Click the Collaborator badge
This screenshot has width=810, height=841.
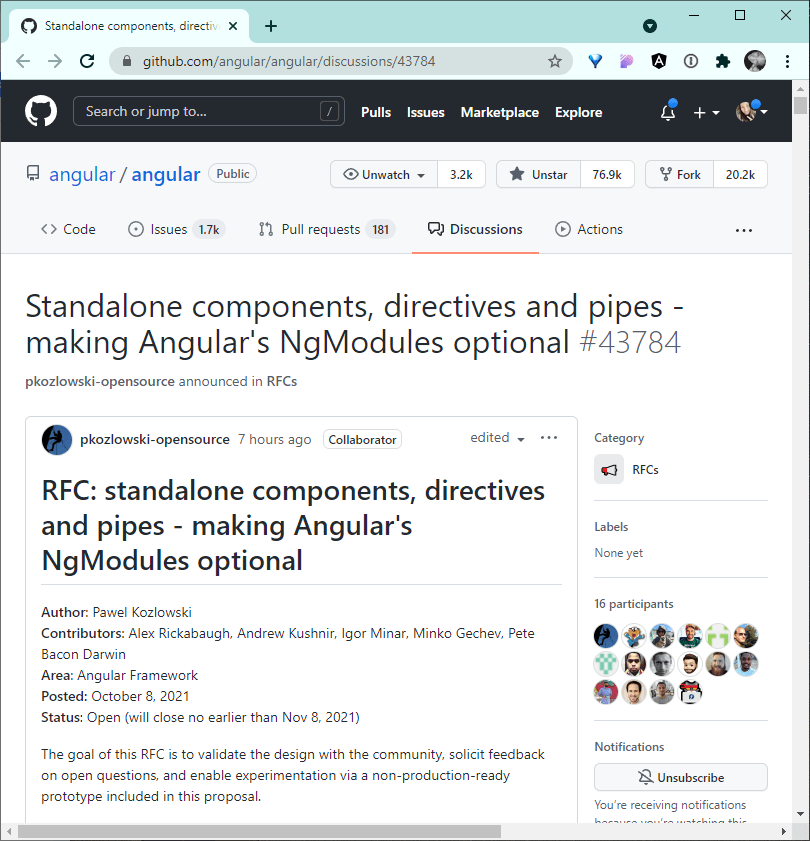[362, 439]
